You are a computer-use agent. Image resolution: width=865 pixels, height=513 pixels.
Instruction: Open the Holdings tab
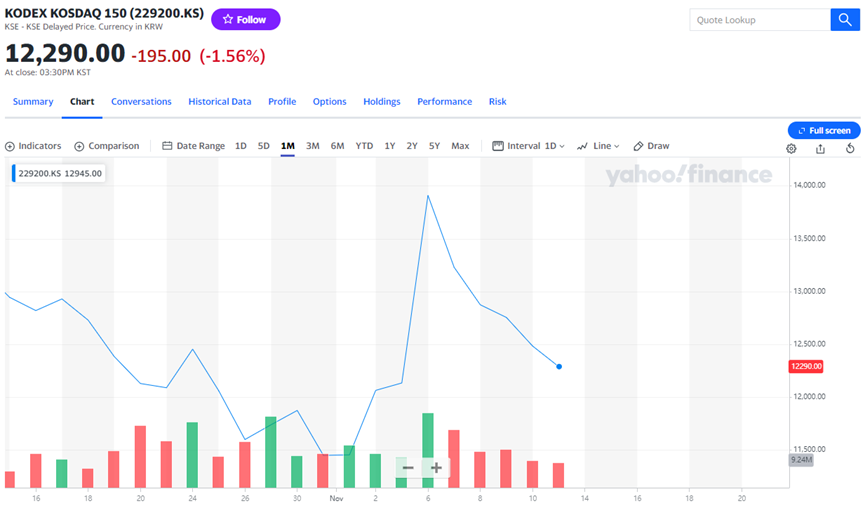381,102
